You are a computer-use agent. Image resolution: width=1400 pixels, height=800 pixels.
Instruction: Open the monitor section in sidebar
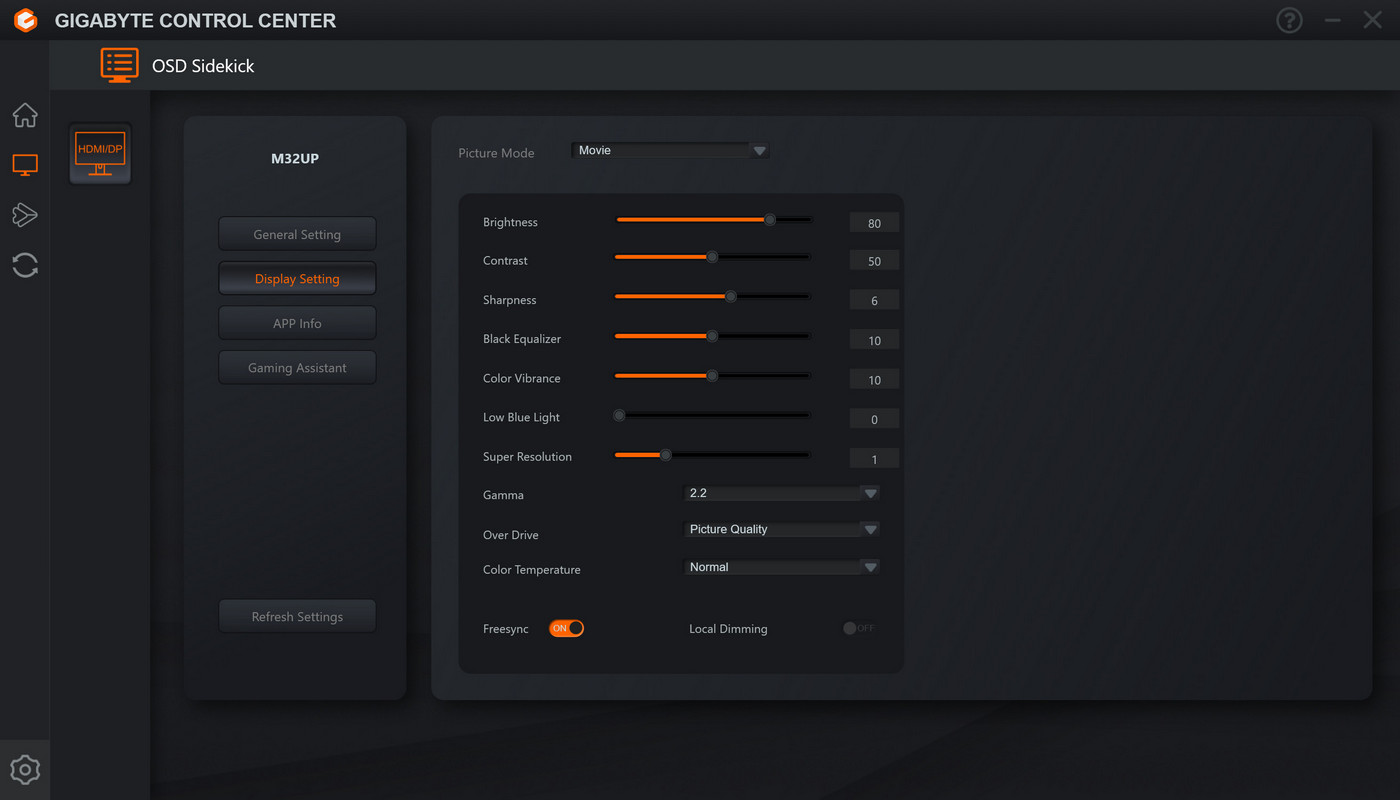pyautogui.click(x=25, y=165)
